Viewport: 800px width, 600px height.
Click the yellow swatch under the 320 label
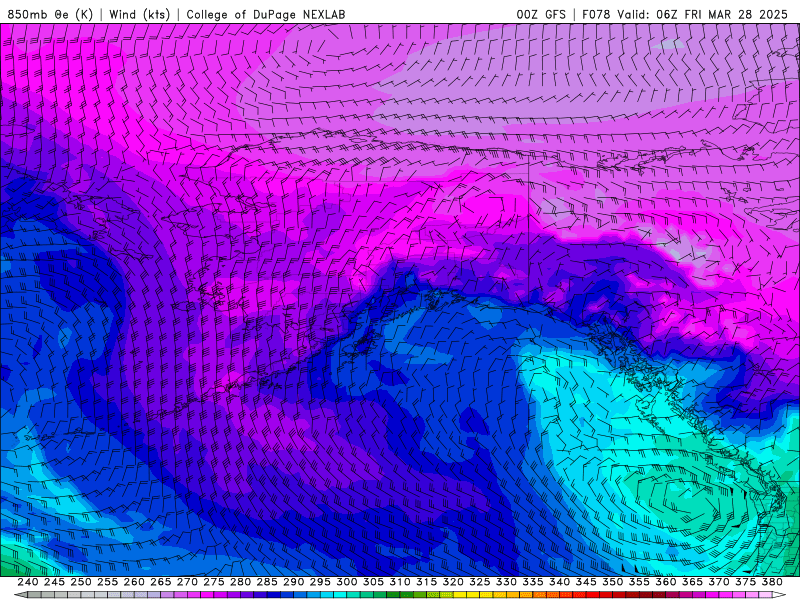tap(459, 595)
